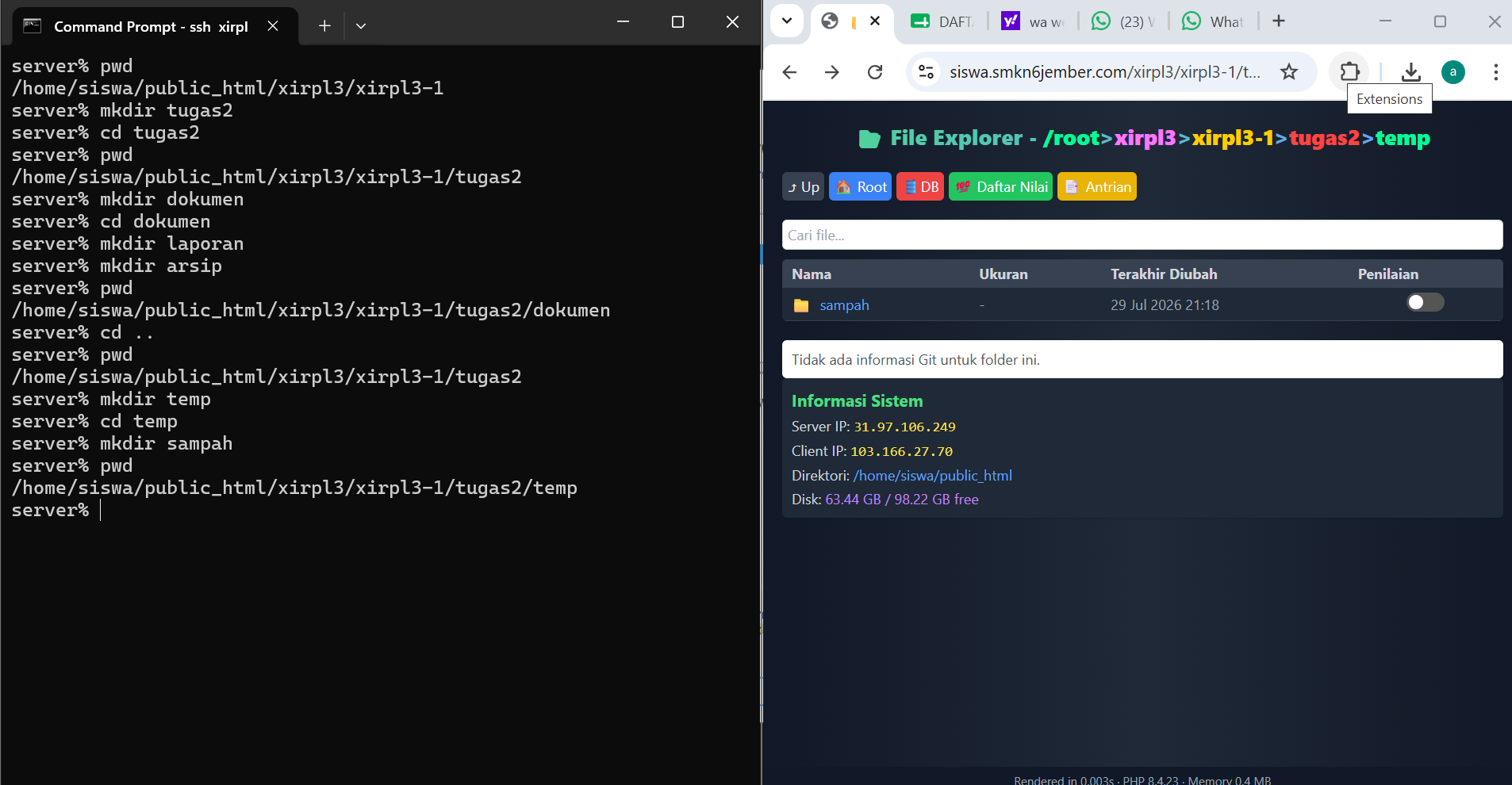
Task: Open the sampah folder link
Action: point(844,305)
